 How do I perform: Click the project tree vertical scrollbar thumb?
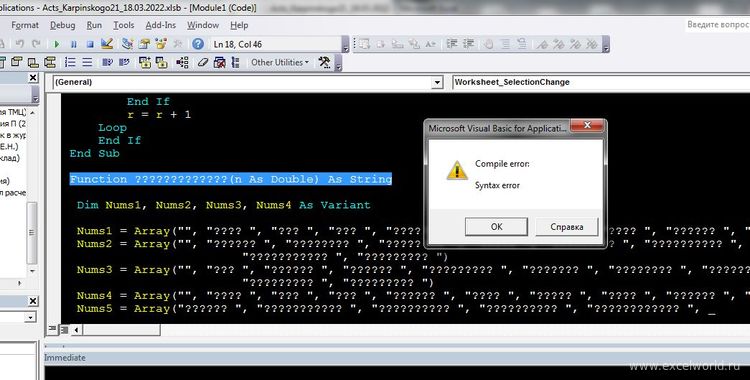point(32,233)
